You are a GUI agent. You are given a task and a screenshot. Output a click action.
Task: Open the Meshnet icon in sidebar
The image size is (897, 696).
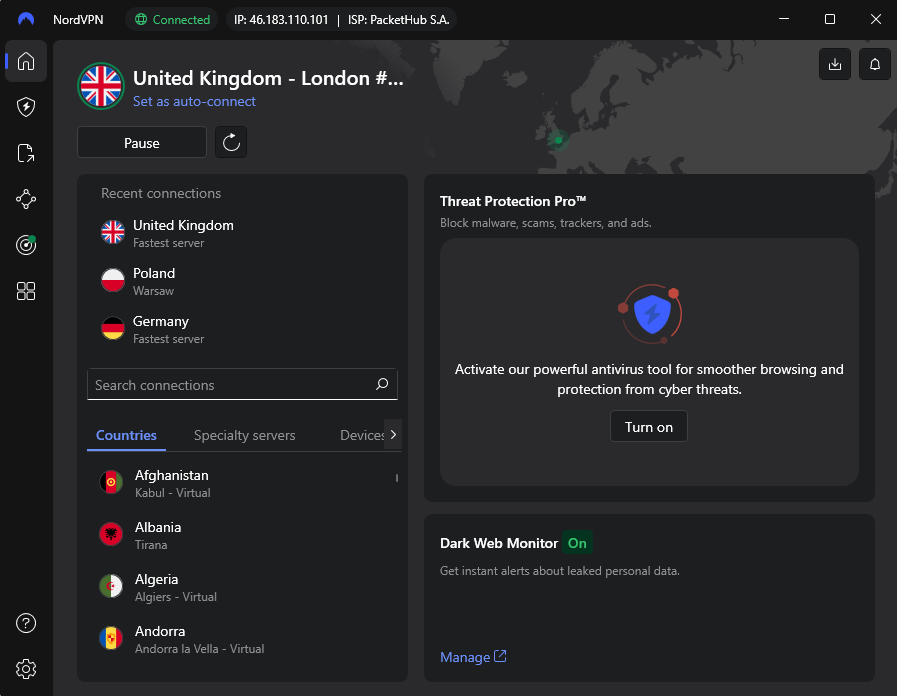click(x=26, y=199)
